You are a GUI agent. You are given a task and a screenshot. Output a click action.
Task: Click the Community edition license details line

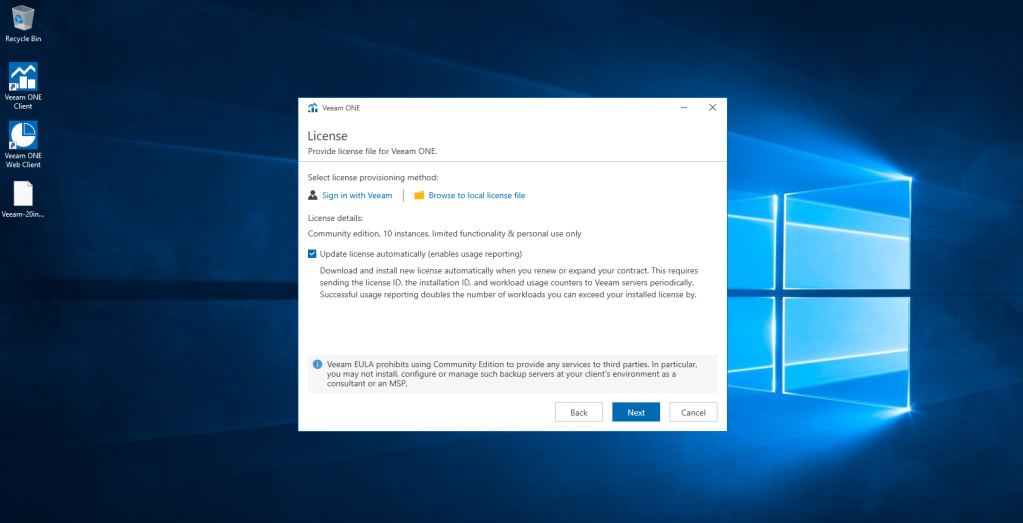pos(444,233)
